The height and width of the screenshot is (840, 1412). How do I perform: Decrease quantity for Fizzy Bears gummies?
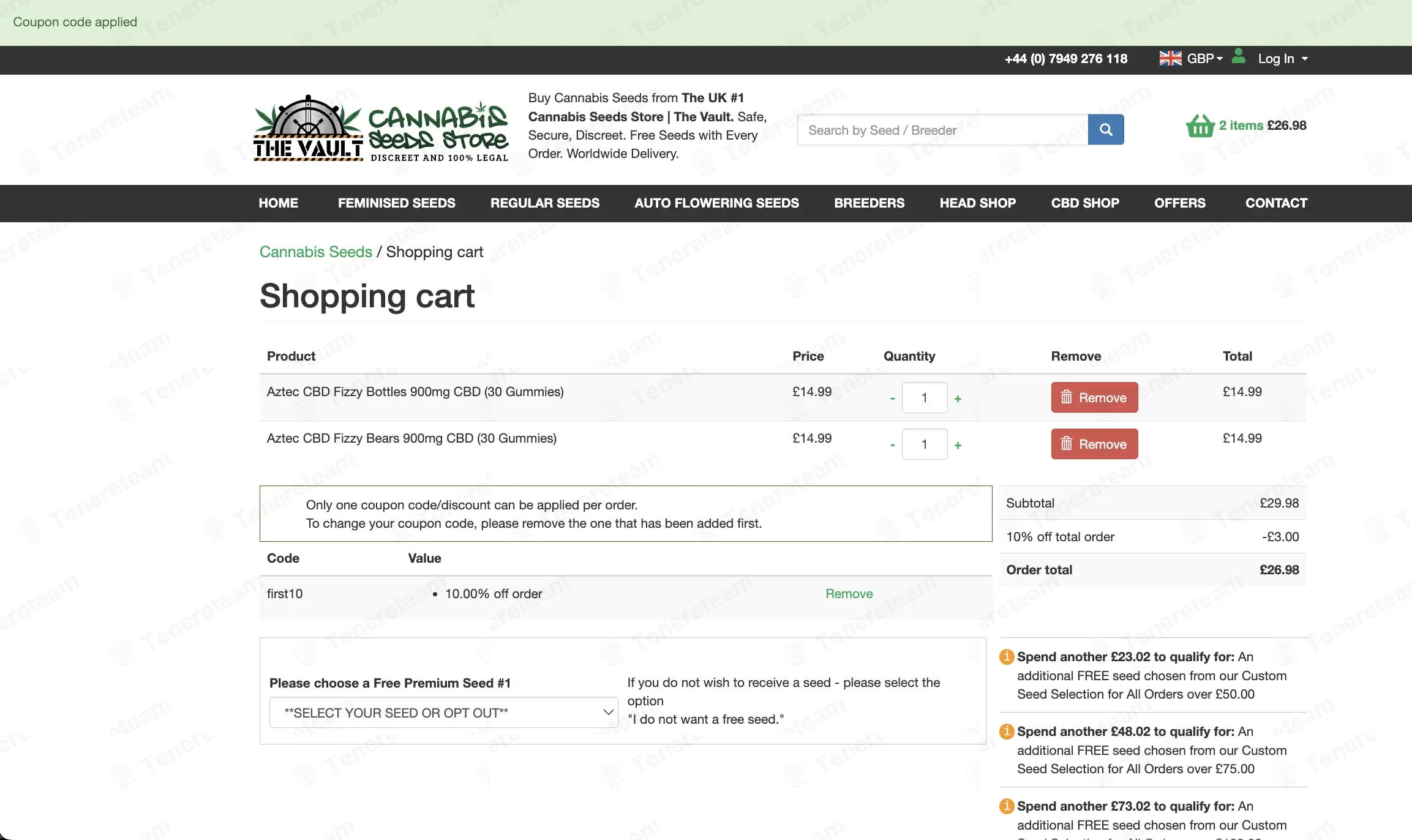point(893,445)
